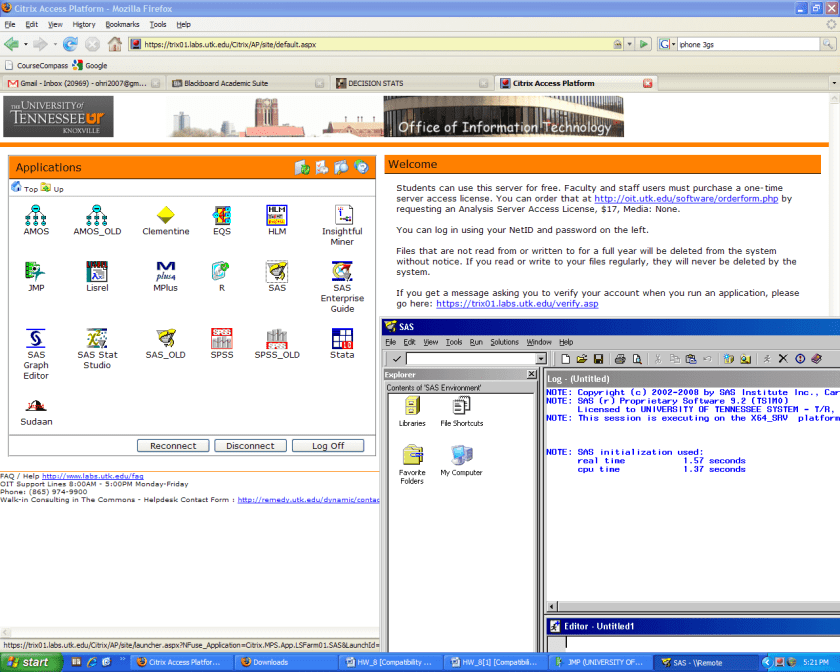The image size is (840, 672).
Task: Click the Print icon in SAS toolbar
Action: tap(620, 359)
